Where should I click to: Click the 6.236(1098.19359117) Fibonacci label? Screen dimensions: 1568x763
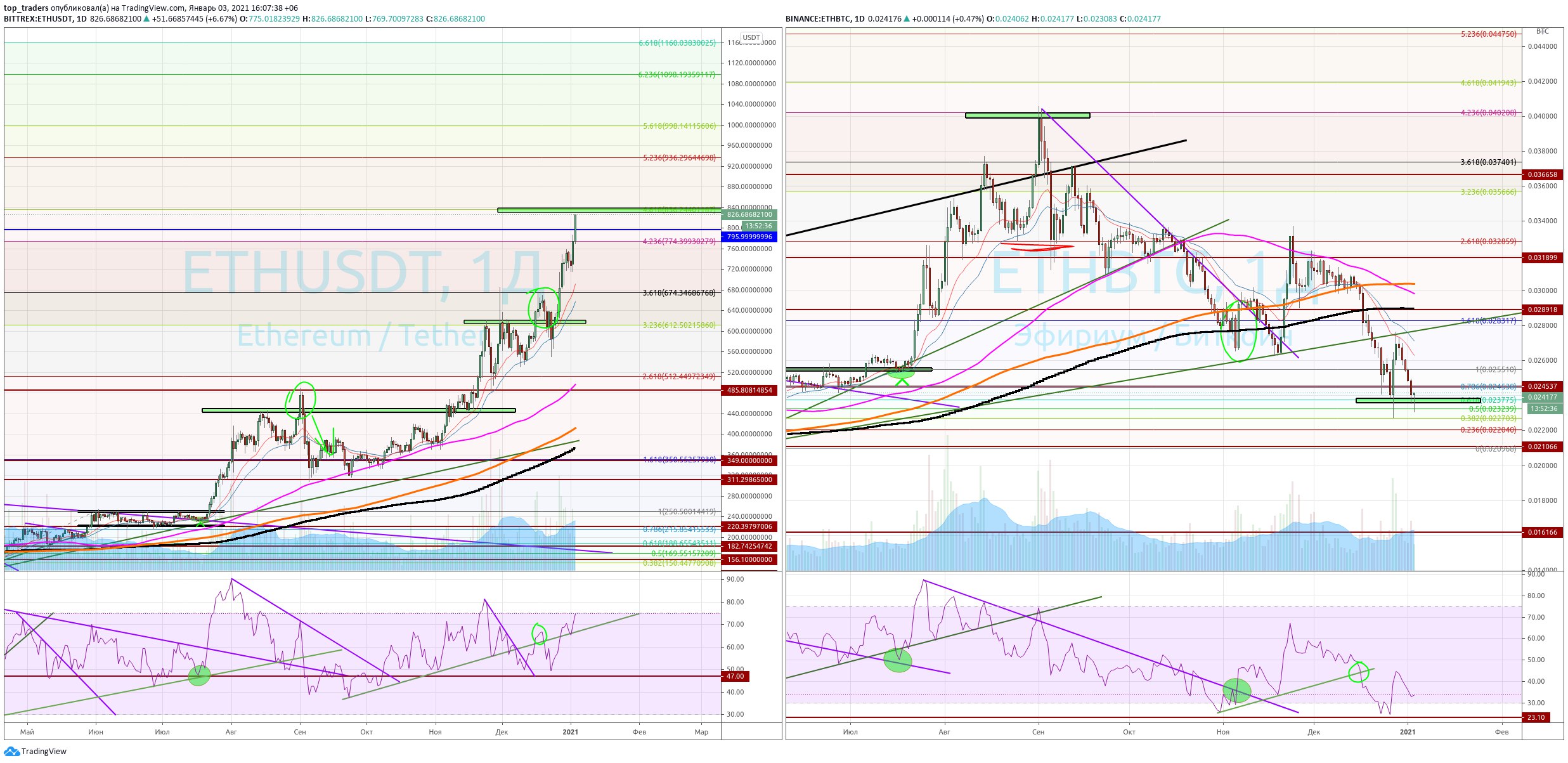(677, 75)
